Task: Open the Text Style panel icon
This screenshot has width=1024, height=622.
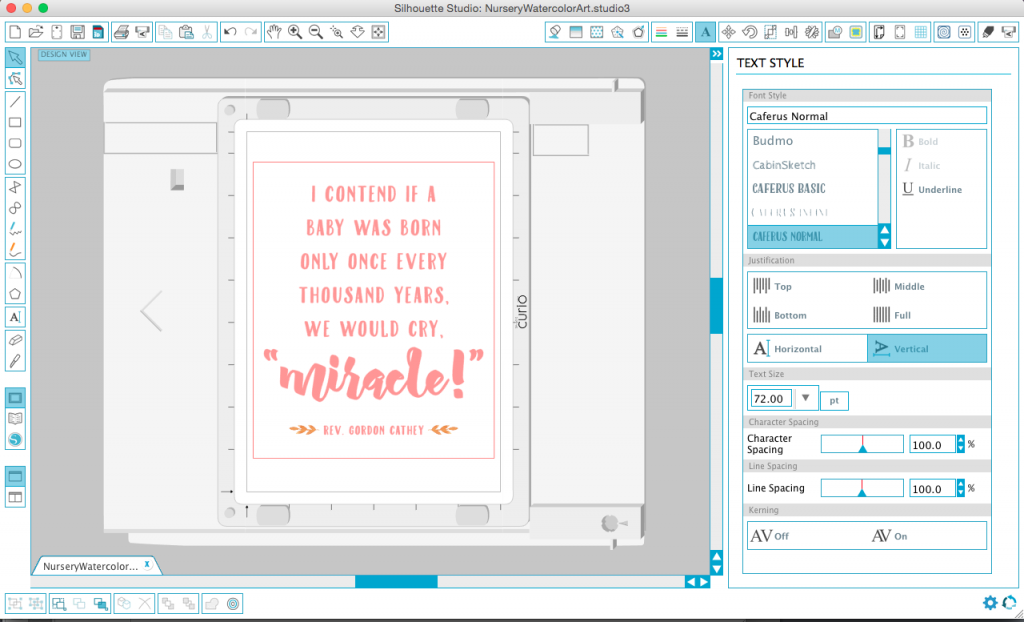Action: (705, 32)
